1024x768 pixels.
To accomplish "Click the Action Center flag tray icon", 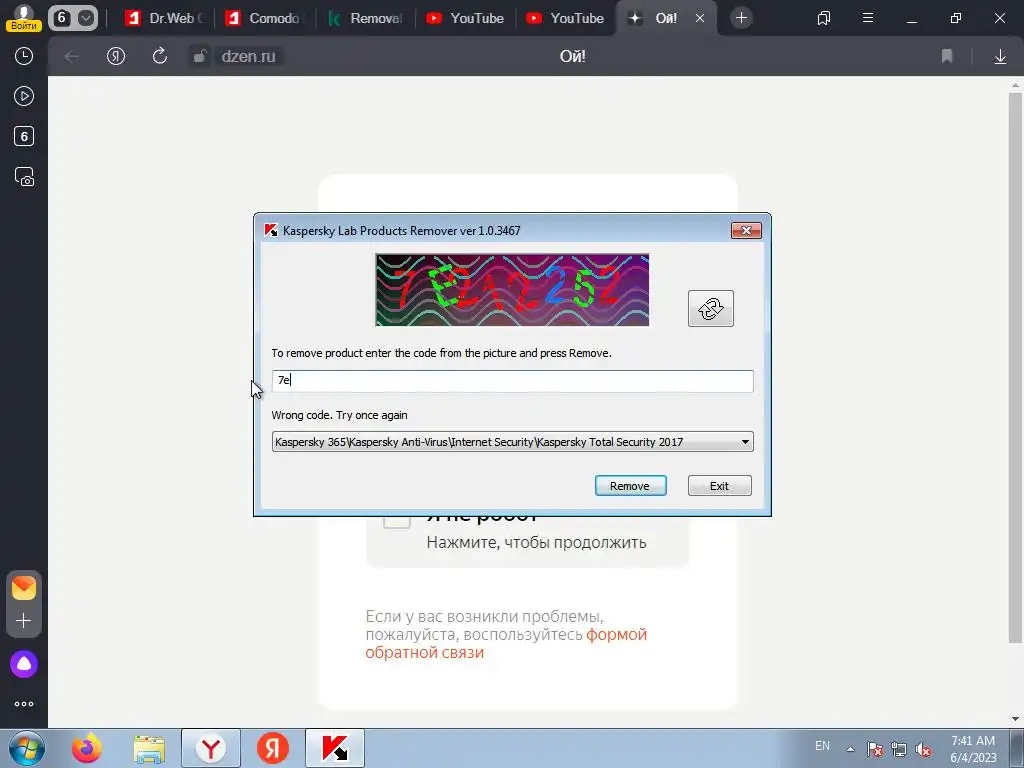I will pos(875,749).
